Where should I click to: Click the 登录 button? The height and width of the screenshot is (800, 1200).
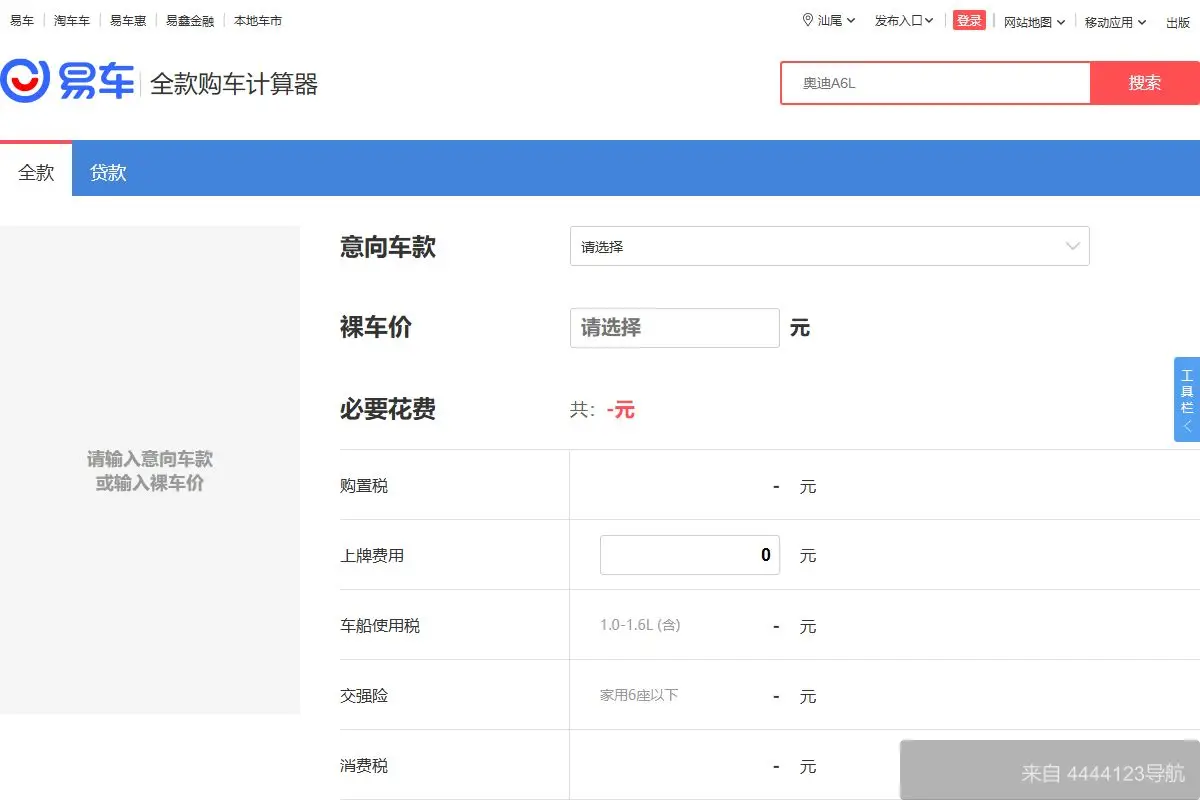tap(969, 21)
